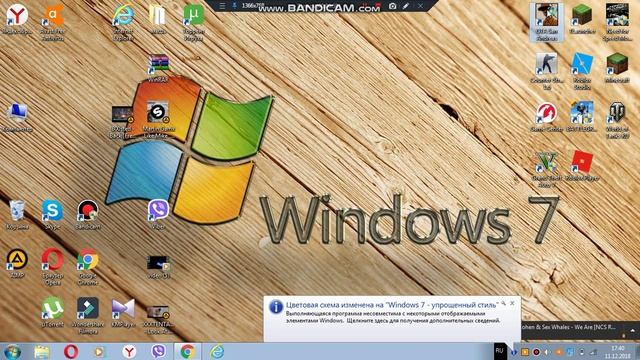Image resolution: width=640 pixels, height=360 pixels.
Task: Open the Roblox Studio desktop shortcut
Action: pos(582,70)
